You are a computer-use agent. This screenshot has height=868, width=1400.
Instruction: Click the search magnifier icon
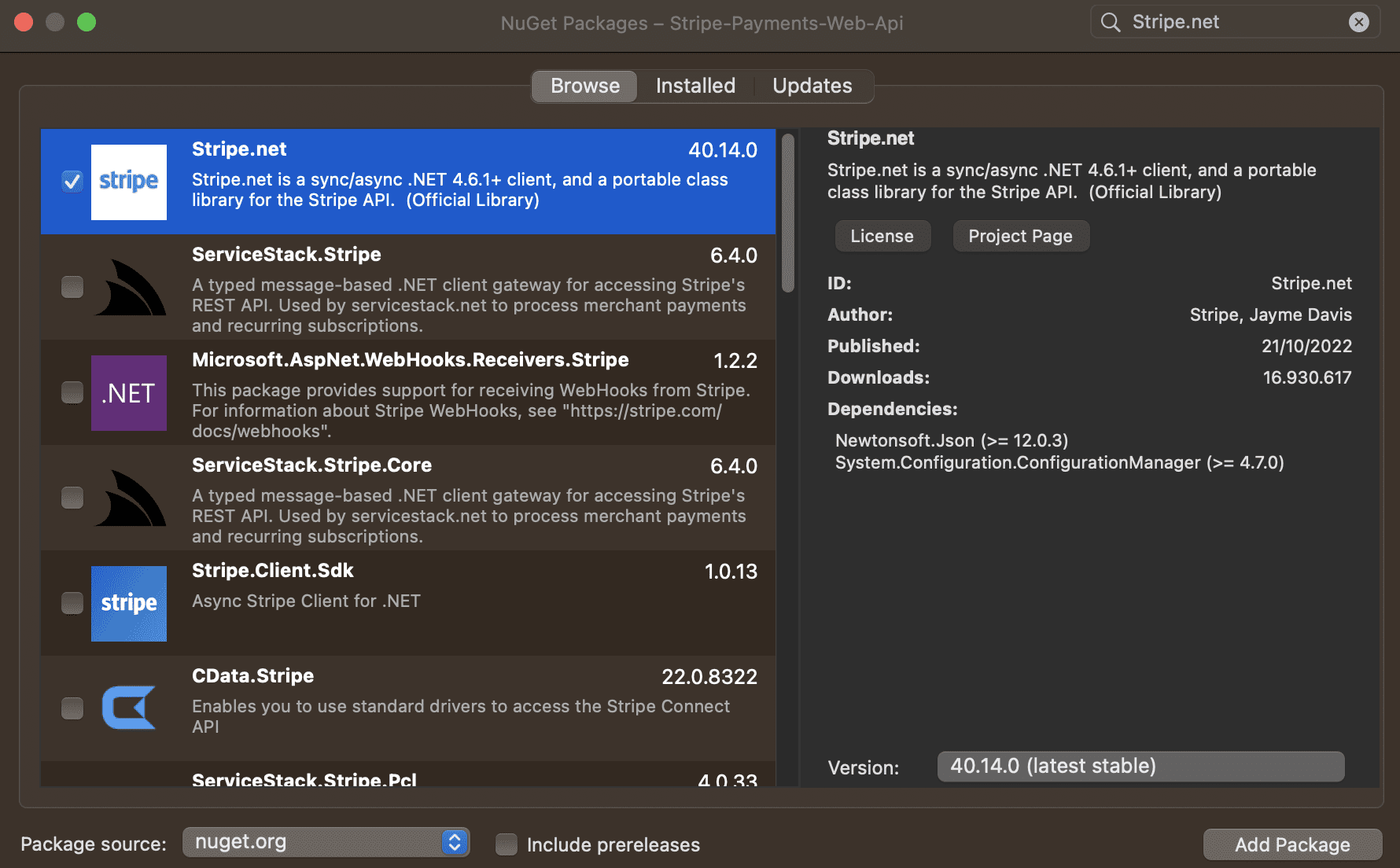tap(1111, 22)
